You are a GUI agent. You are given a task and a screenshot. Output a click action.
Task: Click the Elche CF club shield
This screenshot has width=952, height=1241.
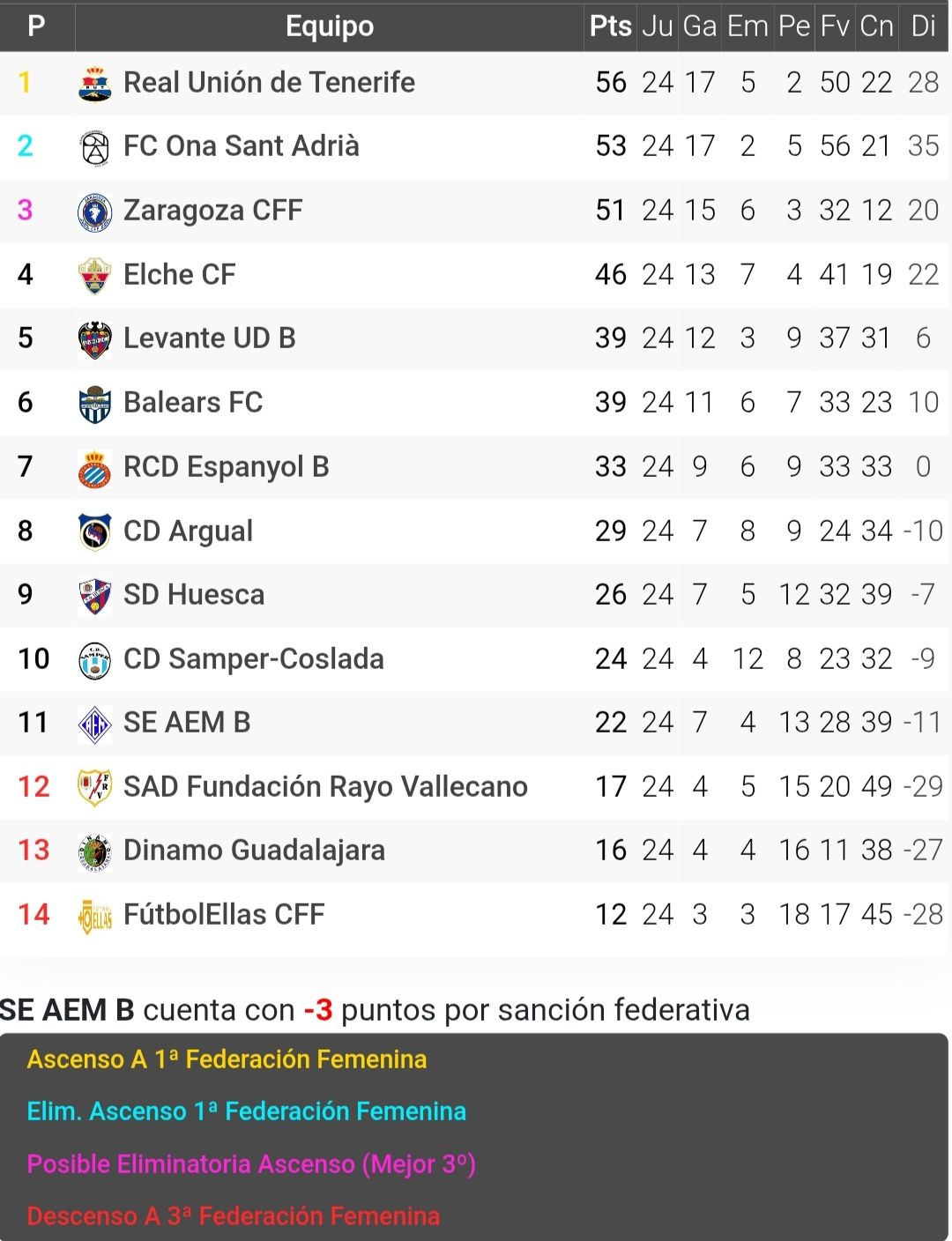coord(95,276)
